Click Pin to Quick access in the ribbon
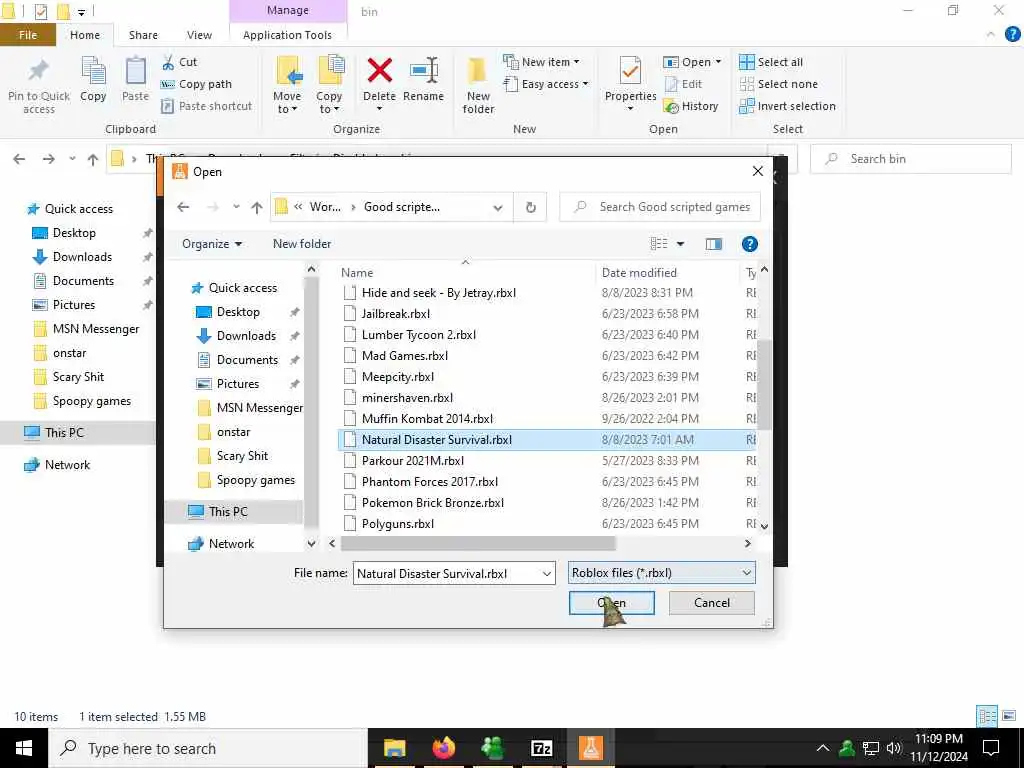Image resolution: width=1024 pixels, height=768 pixels. click(39, 87)
